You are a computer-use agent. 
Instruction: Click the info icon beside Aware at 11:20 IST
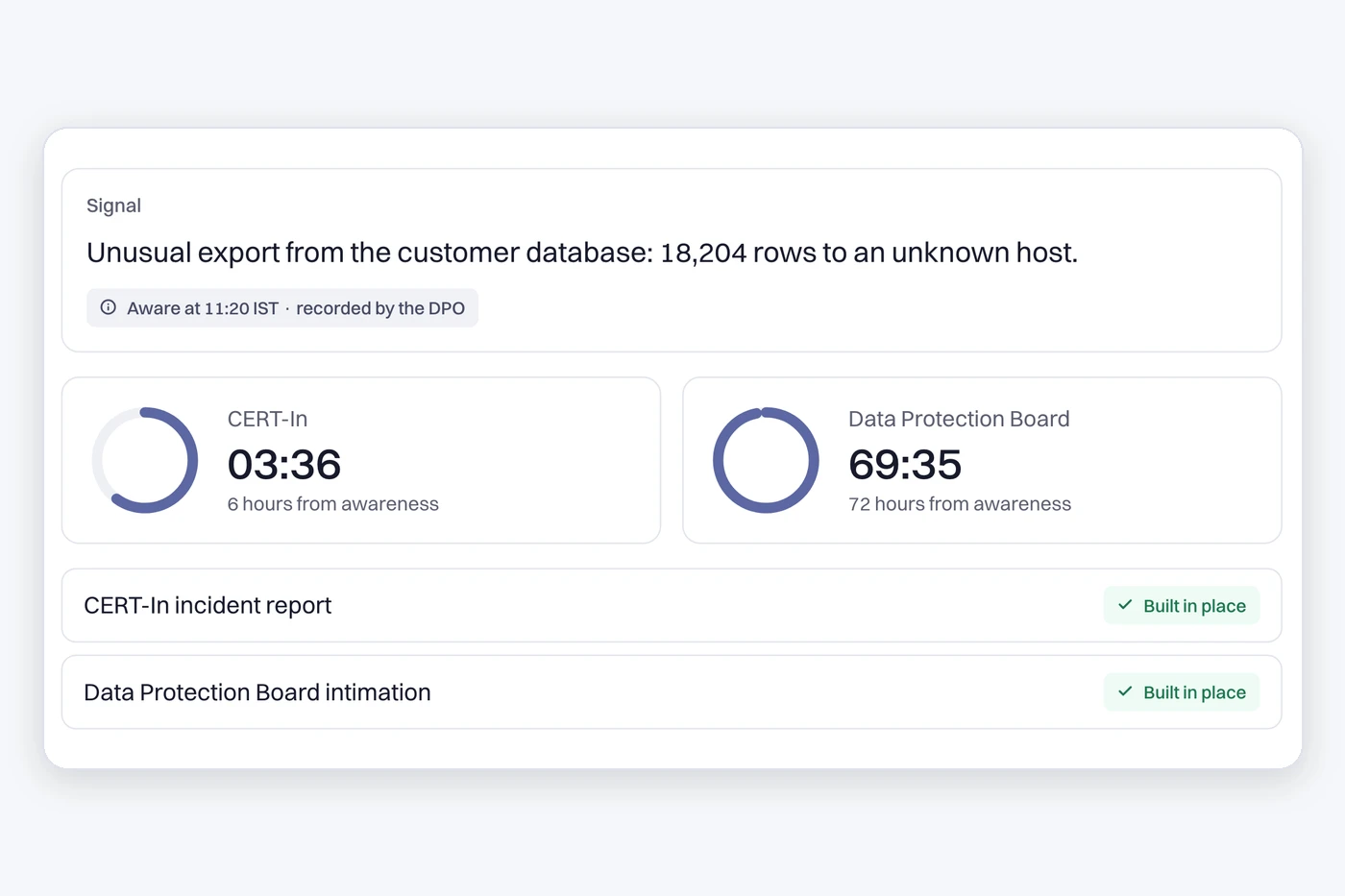coord(109,307)
